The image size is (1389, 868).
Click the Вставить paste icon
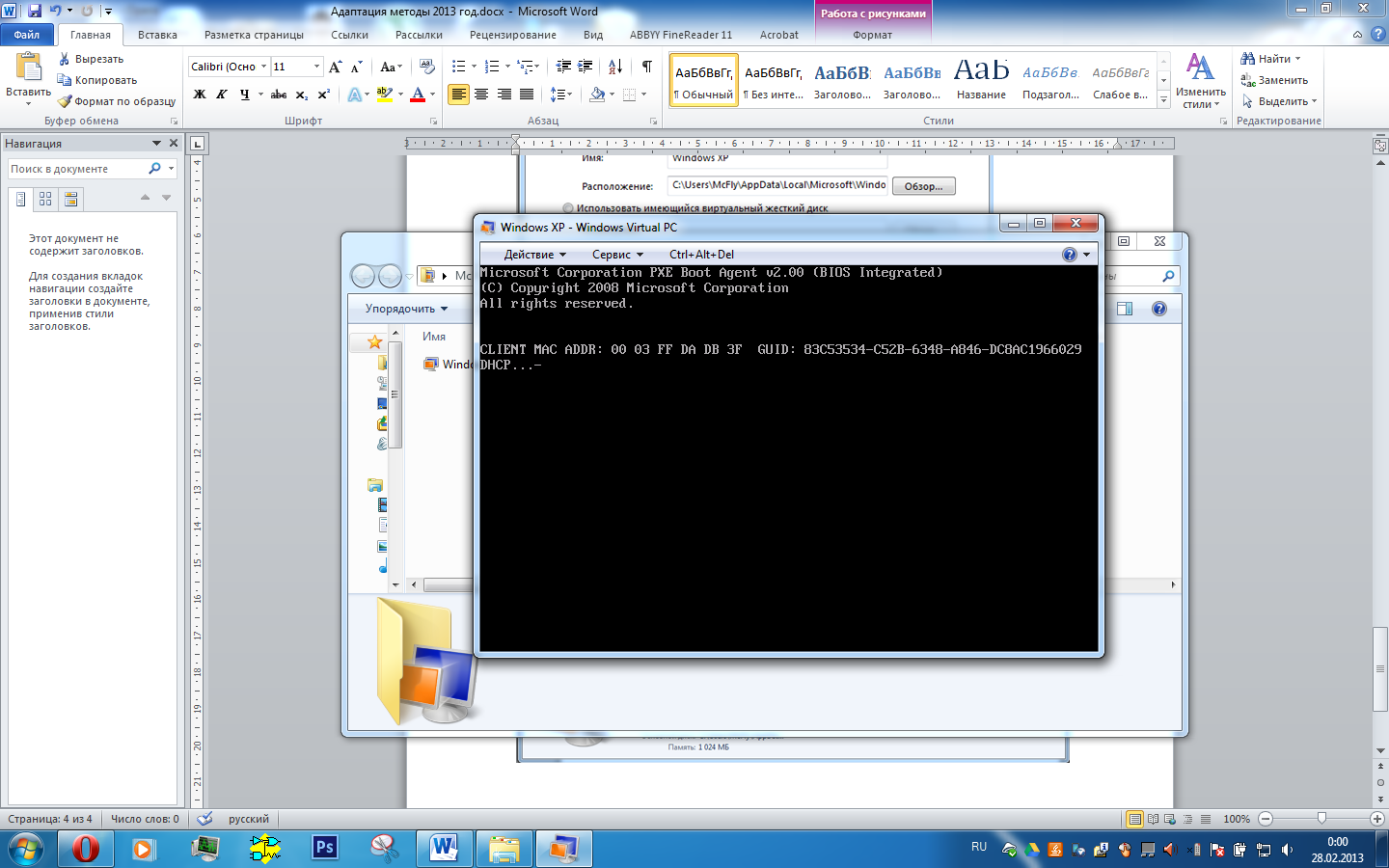point(29,67)
